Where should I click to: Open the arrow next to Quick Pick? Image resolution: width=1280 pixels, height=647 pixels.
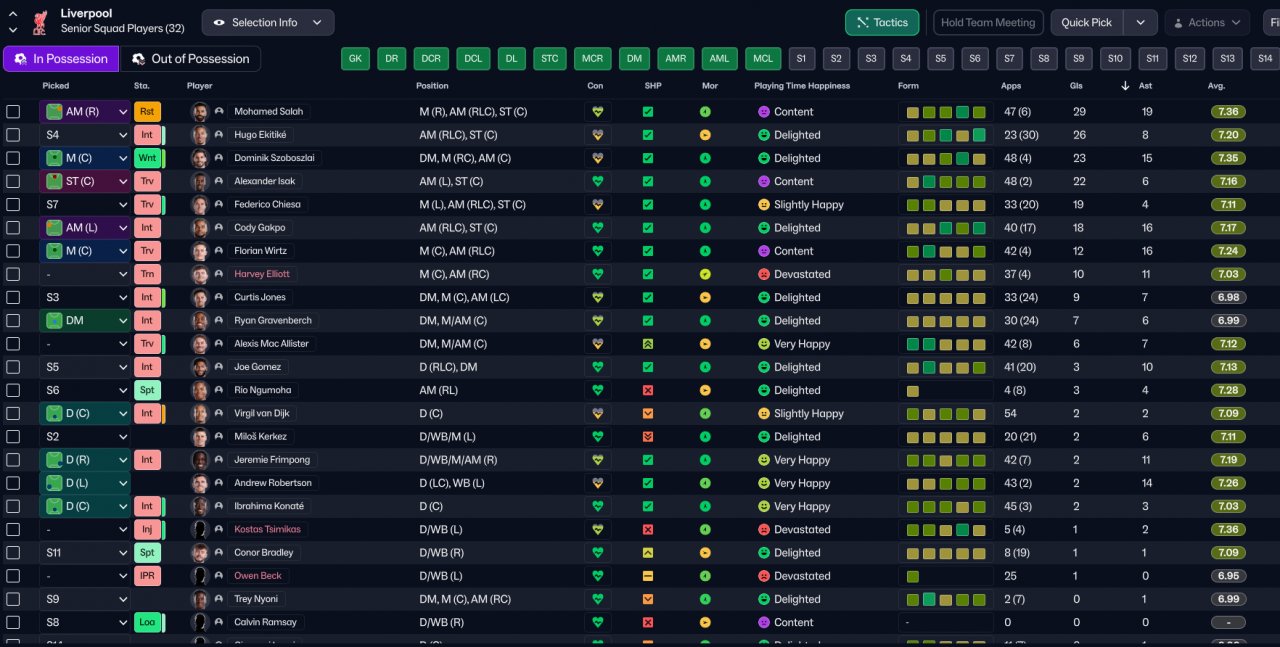[x=1141, y=22]
